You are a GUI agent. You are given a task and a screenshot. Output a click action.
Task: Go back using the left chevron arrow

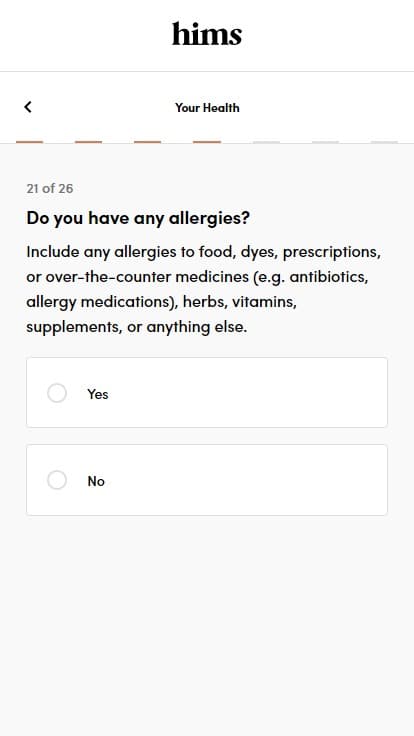(x=28, y=107)
